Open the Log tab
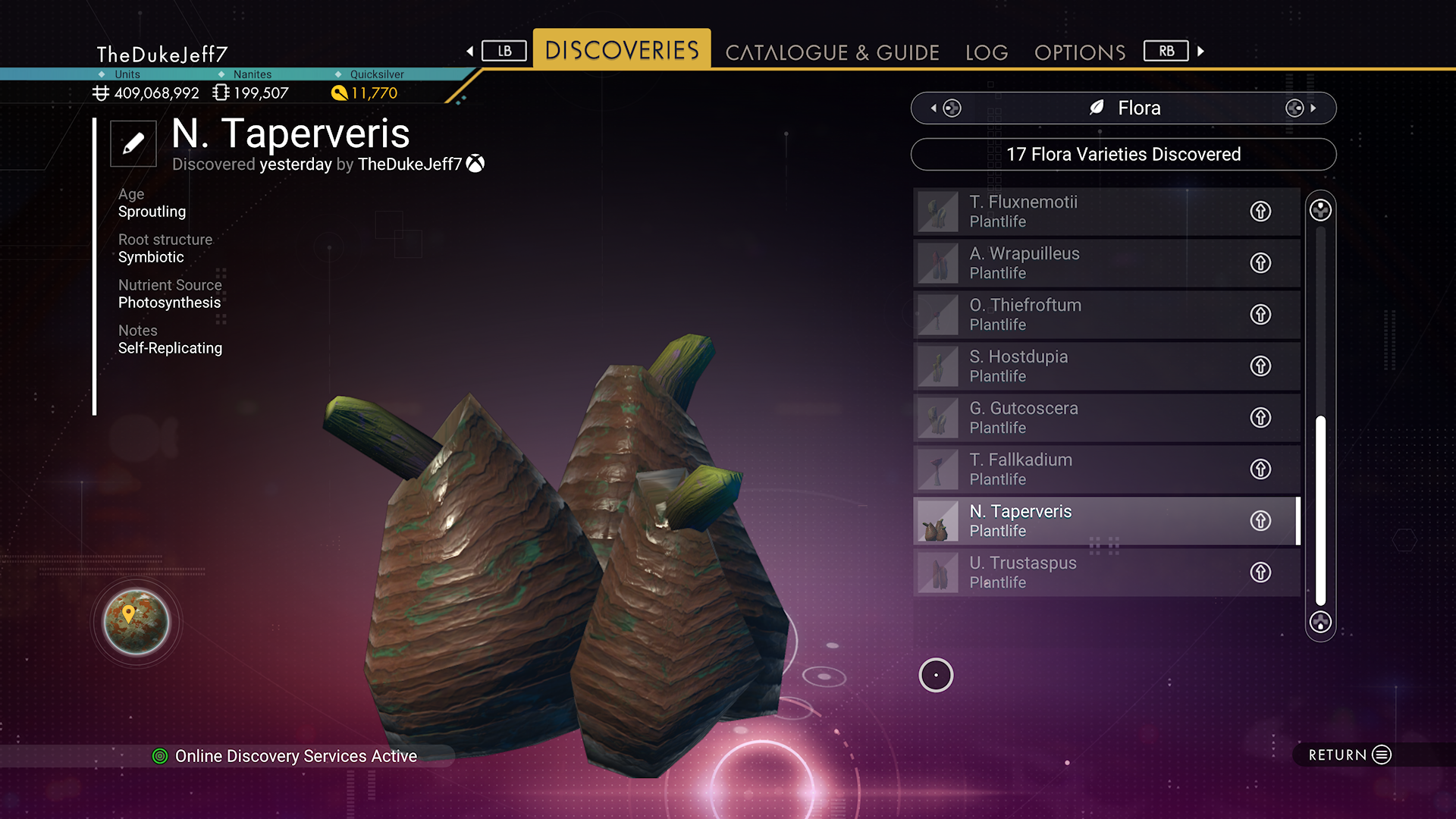Screen dimensions: 1456x819 (x=987, y=52)
